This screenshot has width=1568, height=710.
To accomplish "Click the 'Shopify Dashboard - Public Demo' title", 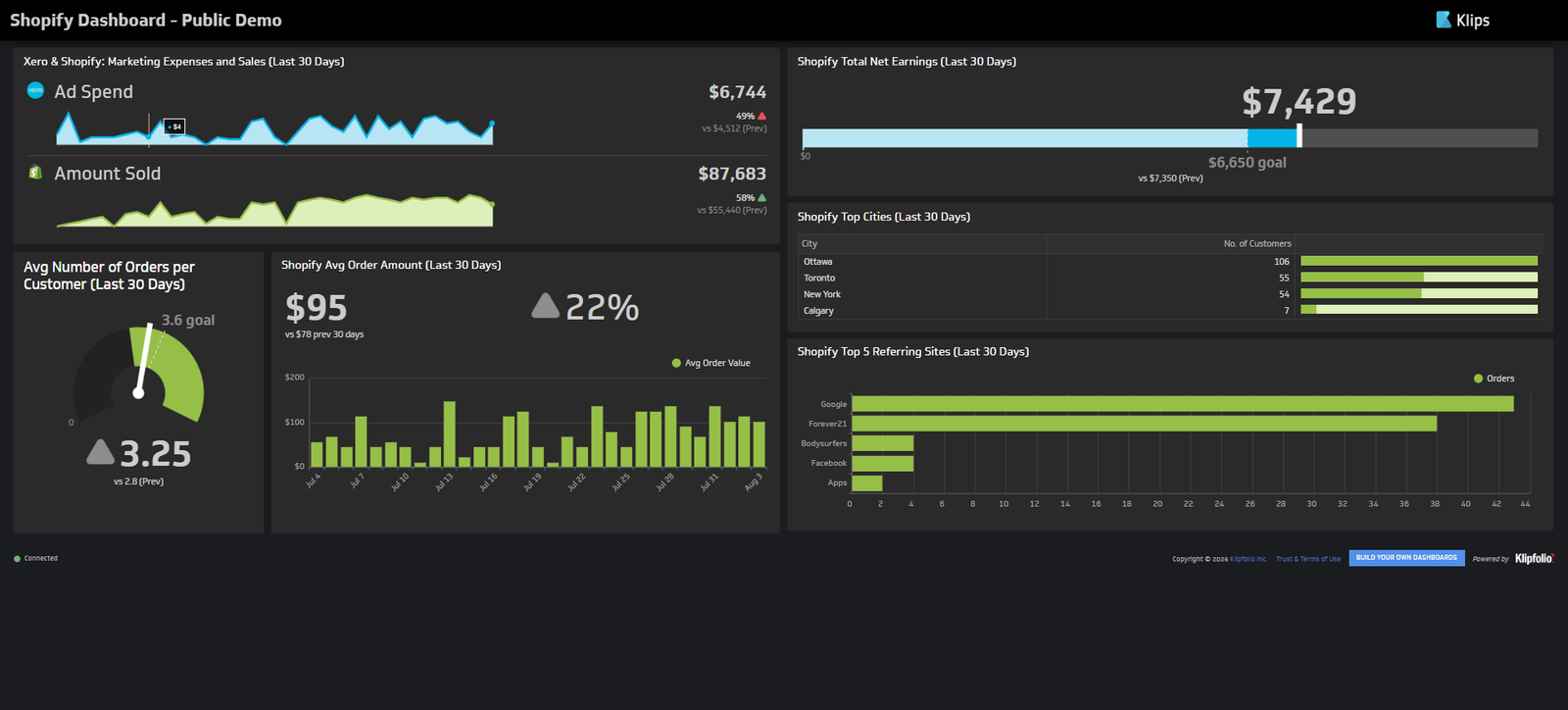I will point(146,20).
